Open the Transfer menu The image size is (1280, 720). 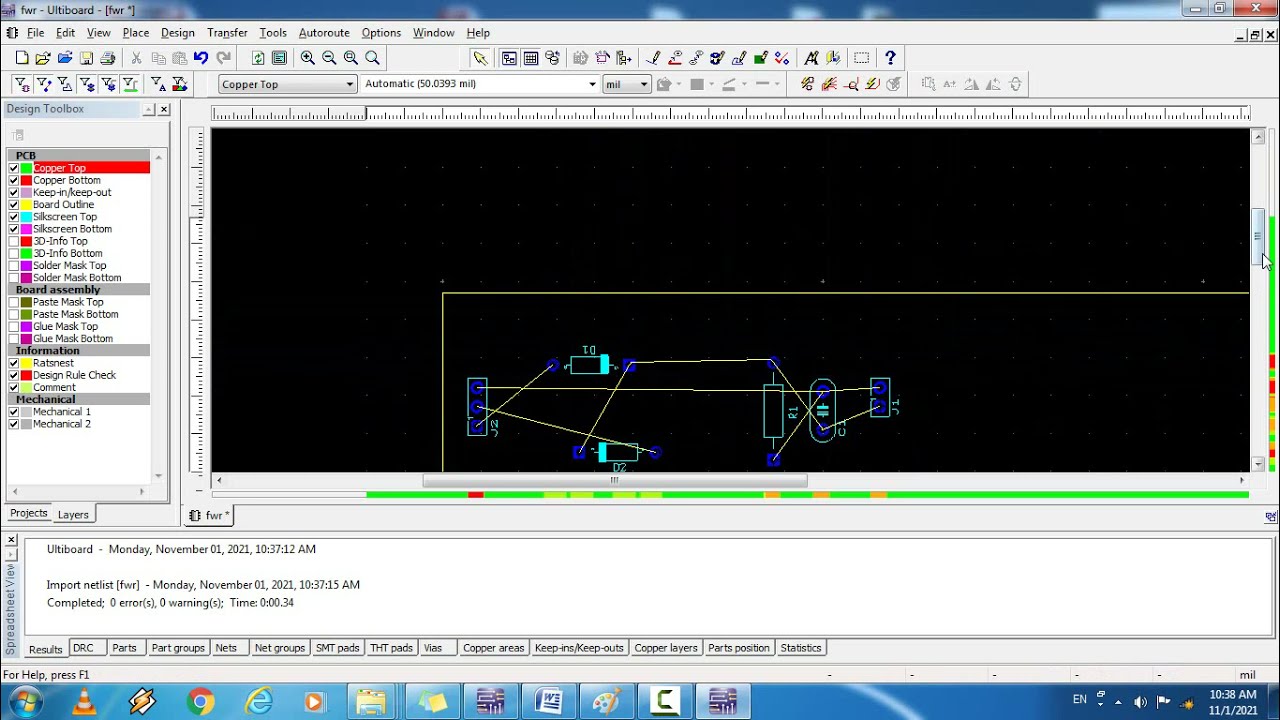click(x=227, y=33)
